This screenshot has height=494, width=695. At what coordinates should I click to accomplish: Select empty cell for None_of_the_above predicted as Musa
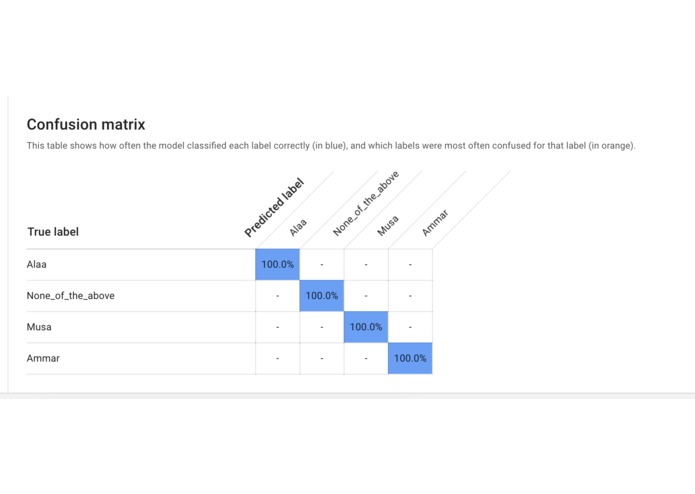(366, 296)
